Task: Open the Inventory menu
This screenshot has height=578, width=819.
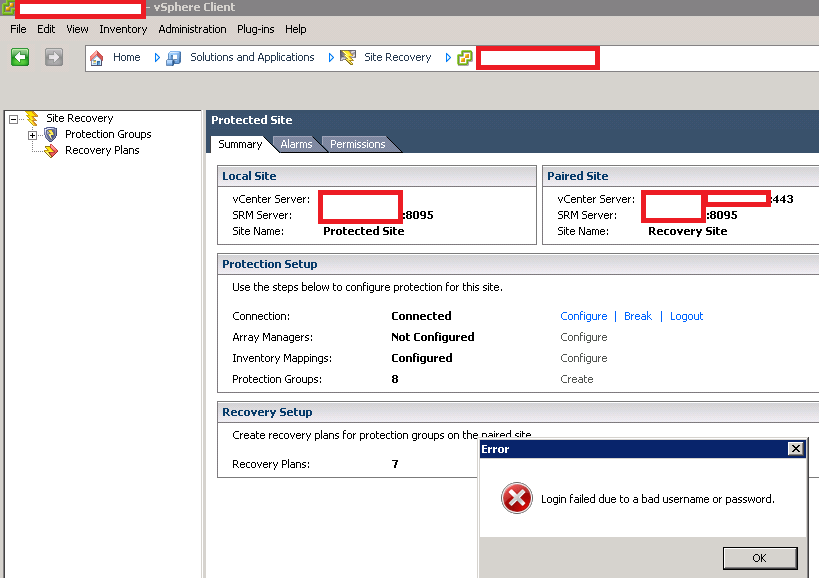Action: click(x=123, y=29)
